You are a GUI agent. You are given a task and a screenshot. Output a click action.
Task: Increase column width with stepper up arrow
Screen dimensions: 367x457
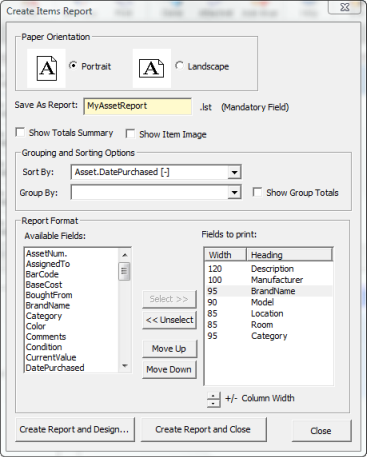tap(213, 396)
